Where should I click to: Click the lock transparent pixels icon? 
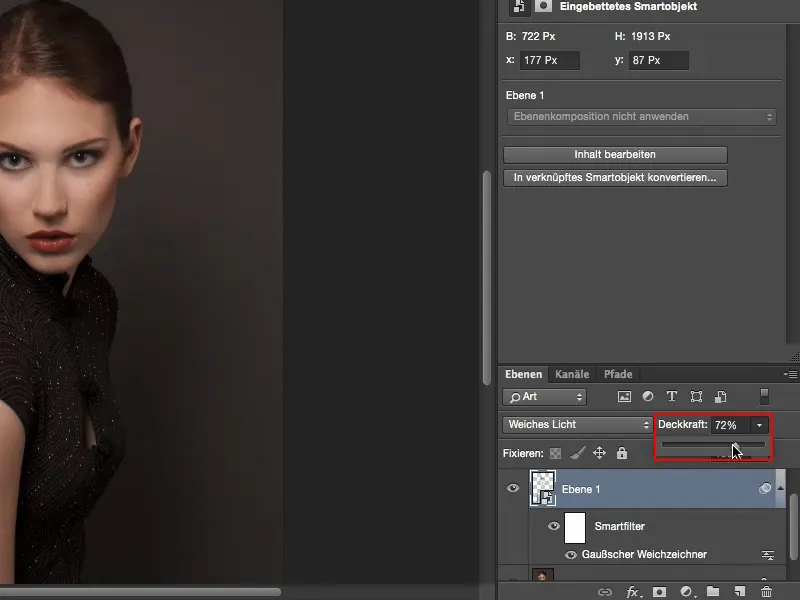pyautogui.click(x=555, y=453)
